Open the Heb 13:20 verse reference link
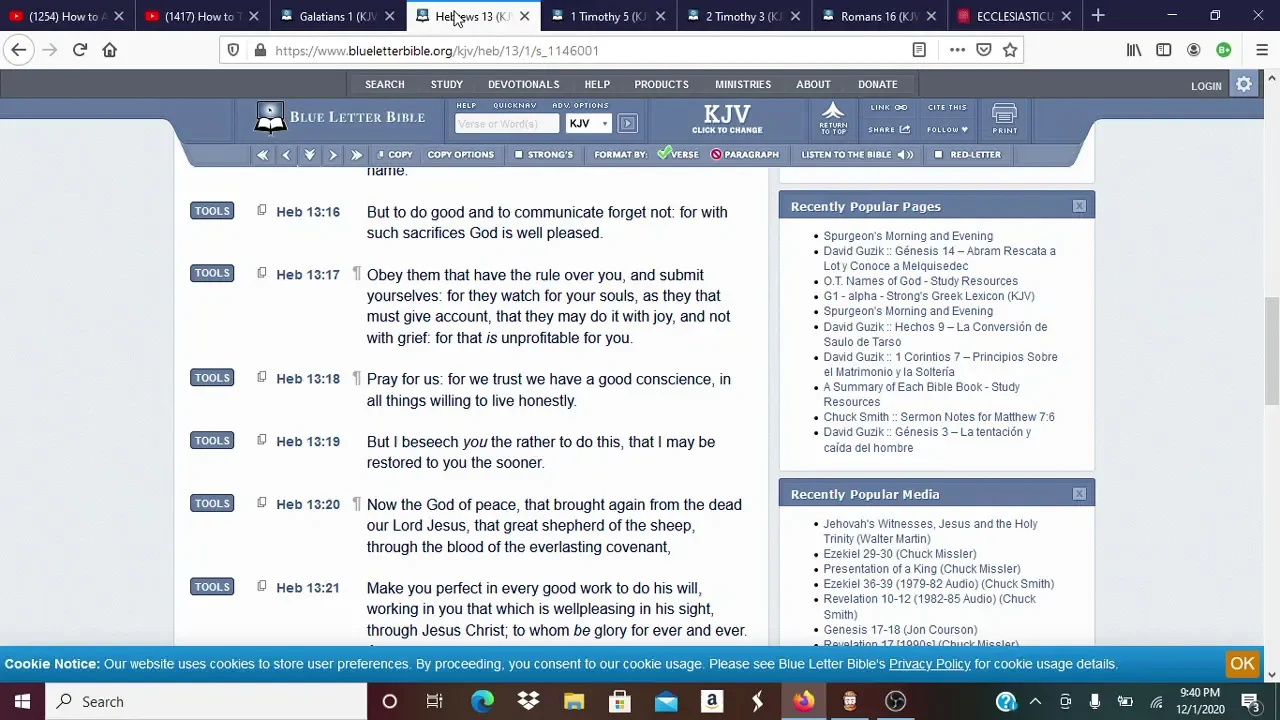The width and height of the screenshot is (1280, 720). [308, 504]
